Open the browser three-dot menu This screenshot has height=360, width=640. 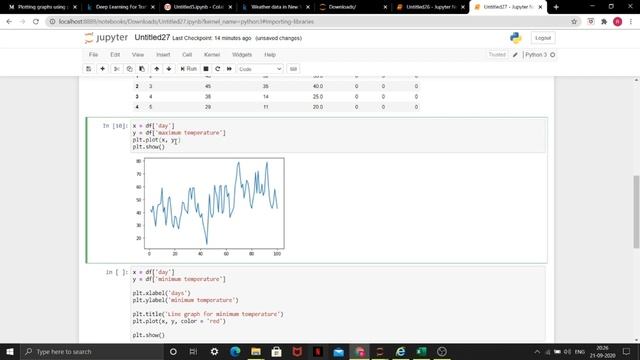click(631, 22)
